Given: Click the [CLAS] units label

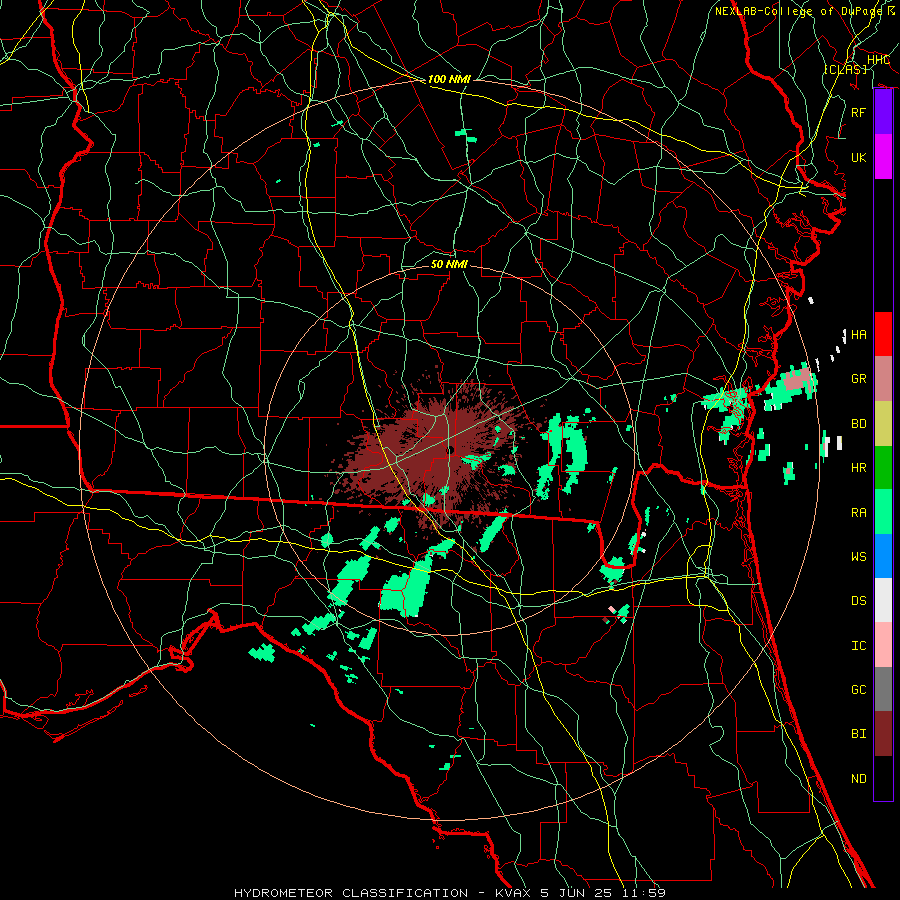Looking at the screenshot, I should pos(845,69).
